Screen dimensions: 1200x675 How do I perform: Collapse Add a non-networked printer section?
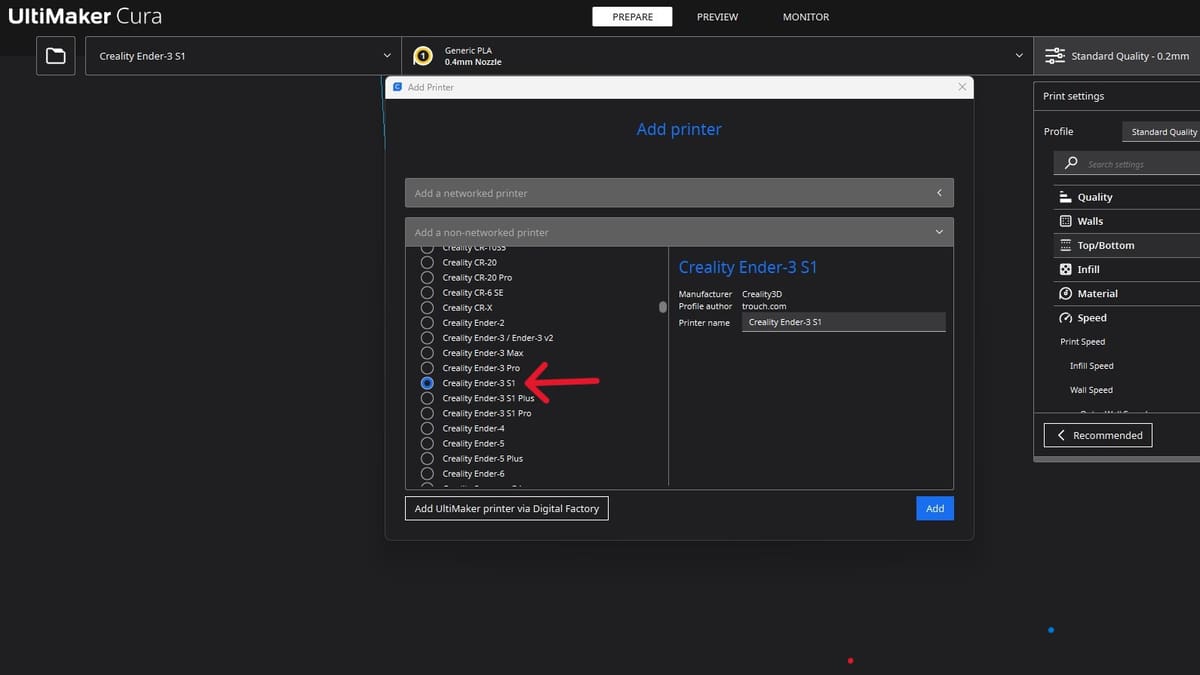point(679,232)
